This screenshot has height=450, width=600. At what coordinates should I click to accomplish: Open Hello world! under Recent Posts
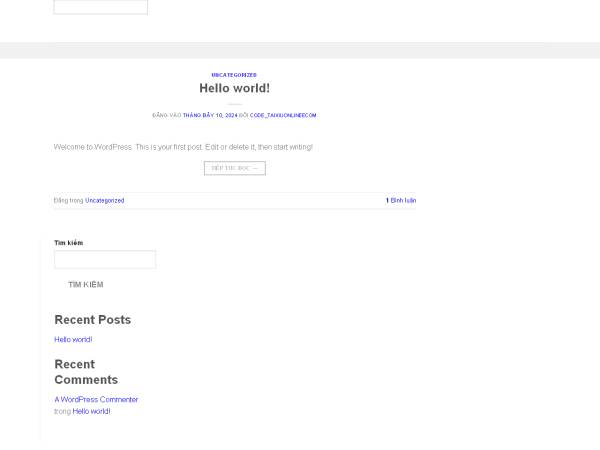[x=73, y=339]
